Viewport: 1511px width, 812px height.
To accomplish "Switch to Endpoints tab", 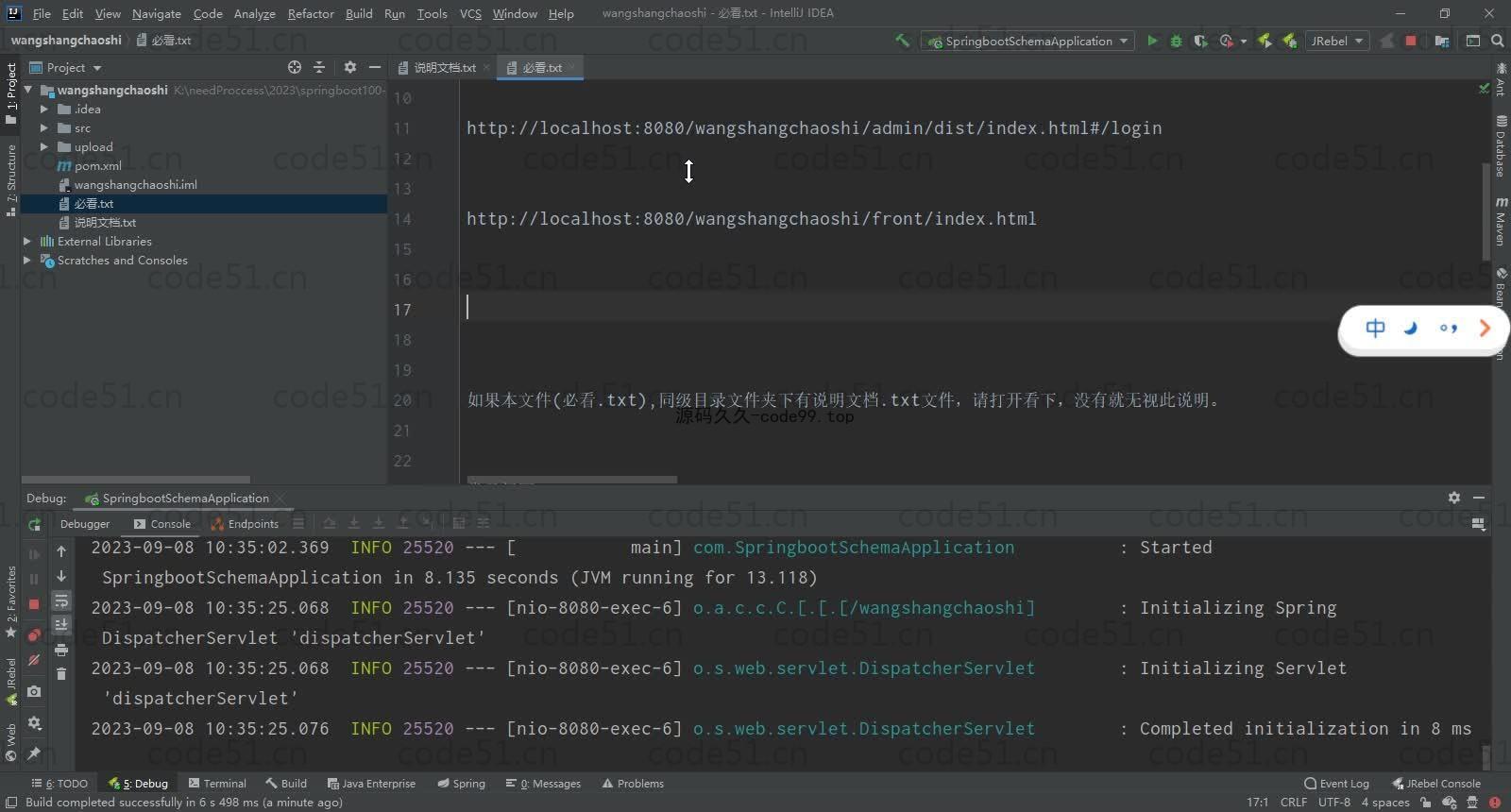I will [246, 524].
